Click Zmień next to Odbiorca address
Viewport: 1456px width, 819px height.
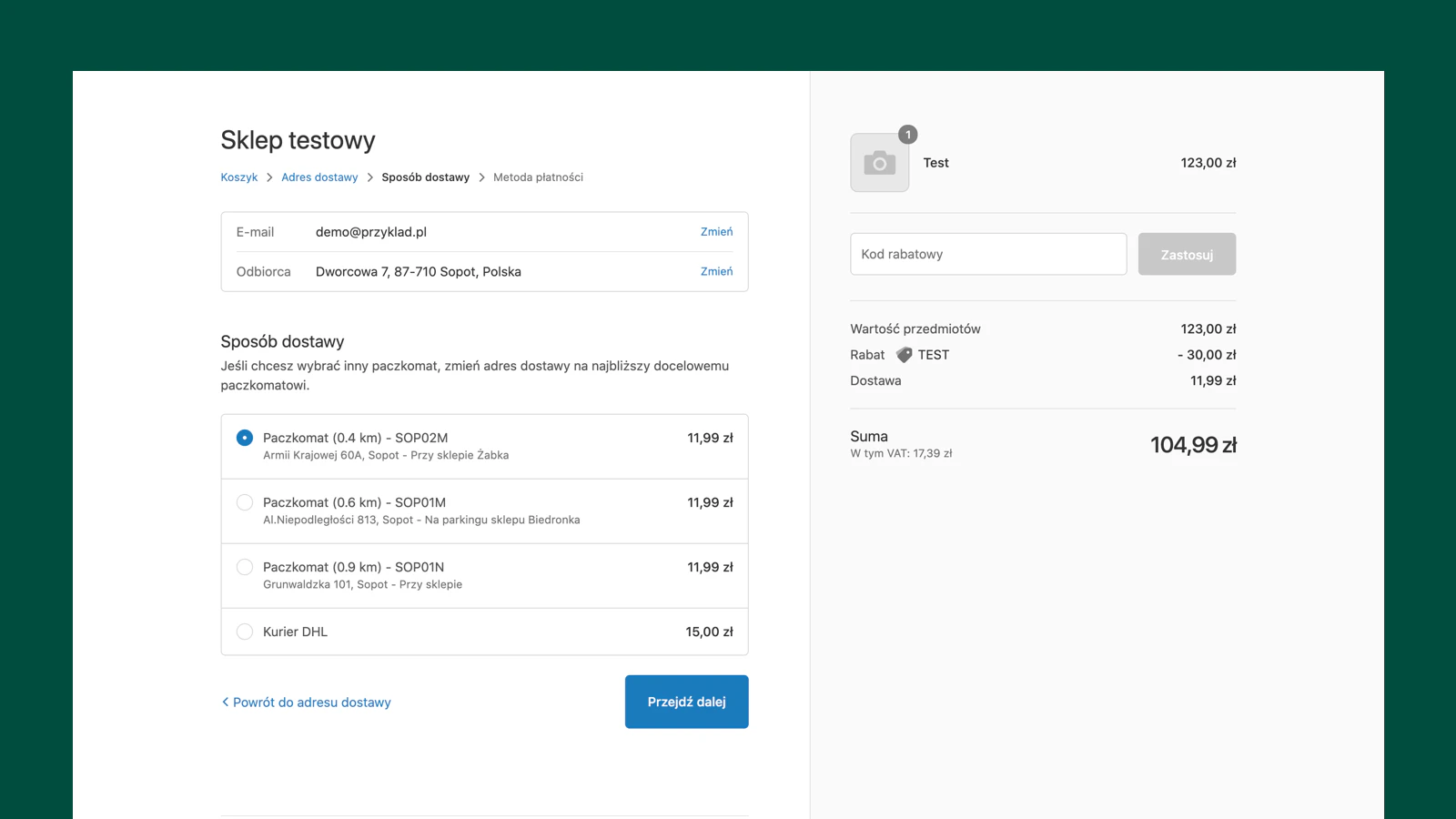pyautogui.click(x=716, y=271)
